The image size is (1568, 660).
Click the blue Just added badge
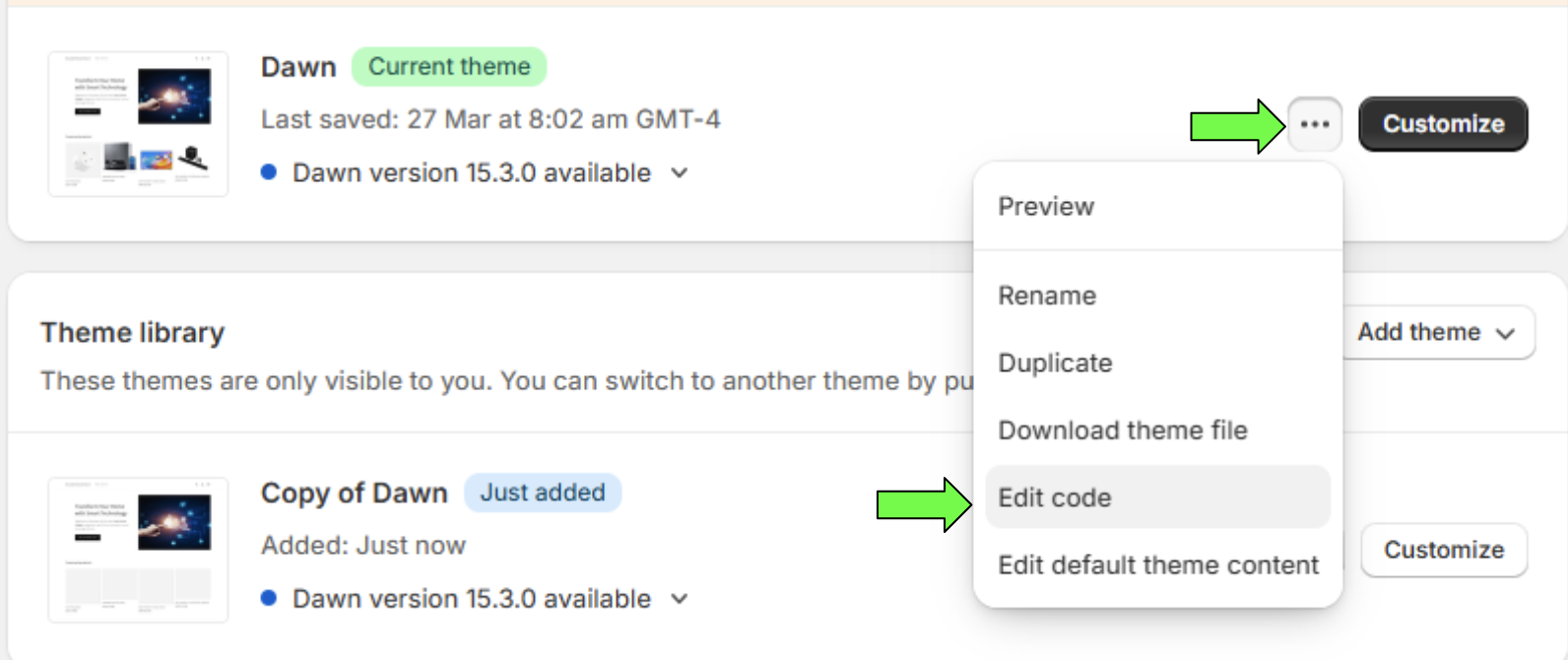click(x=543, y=493)
